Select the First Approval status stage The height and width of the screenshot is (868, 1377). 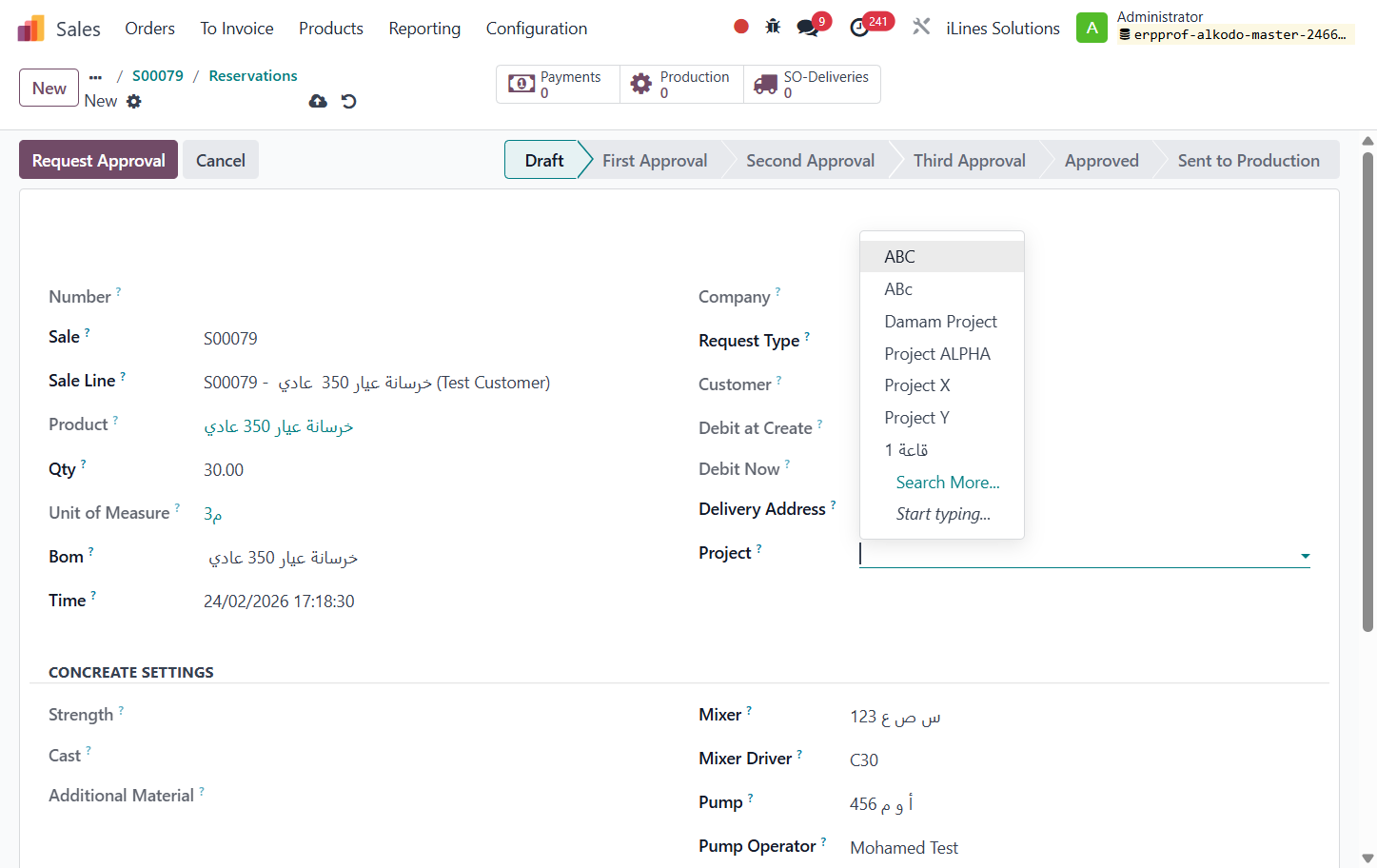pos(655,160)
